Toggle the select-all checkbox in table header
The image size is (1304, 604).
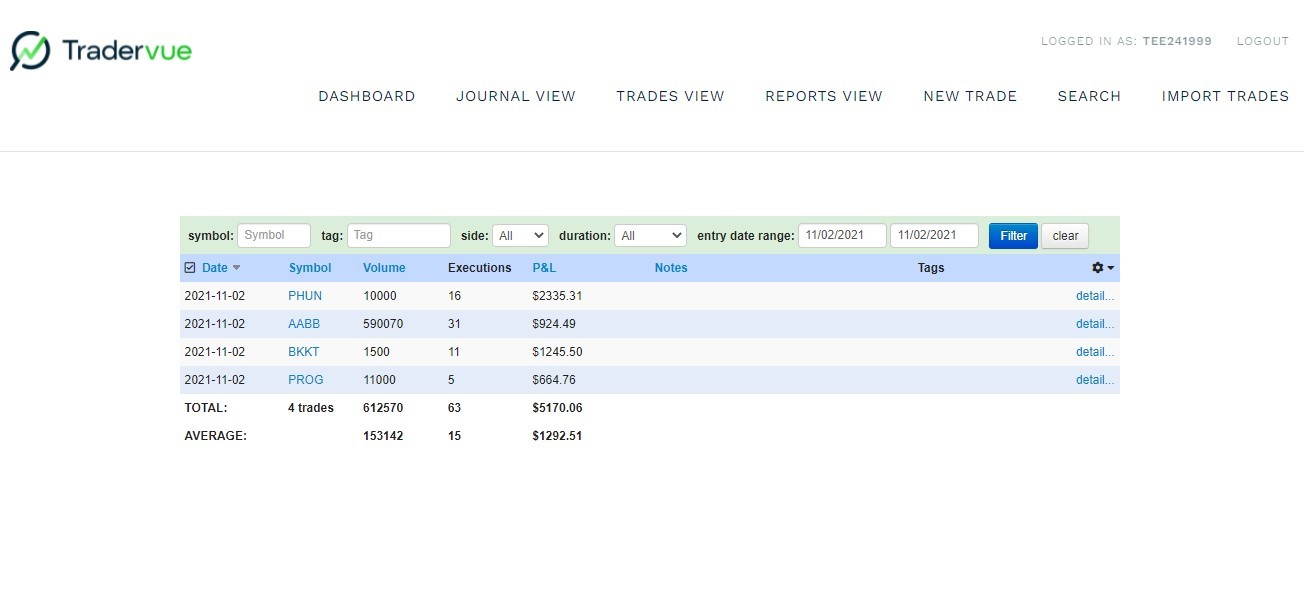[x=190, y=268]
